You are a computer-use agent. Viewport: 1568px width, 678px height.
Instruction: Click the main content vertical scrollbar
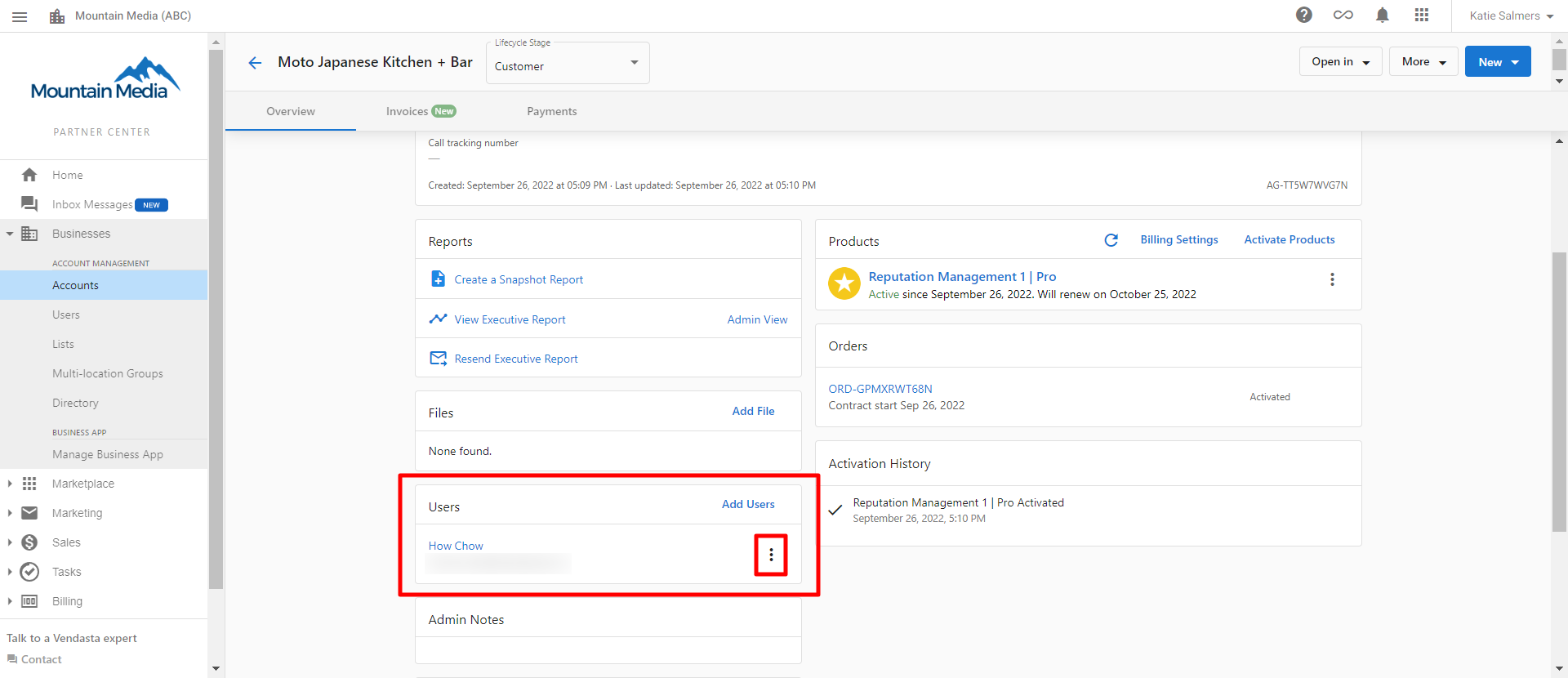click(1559, 392)
